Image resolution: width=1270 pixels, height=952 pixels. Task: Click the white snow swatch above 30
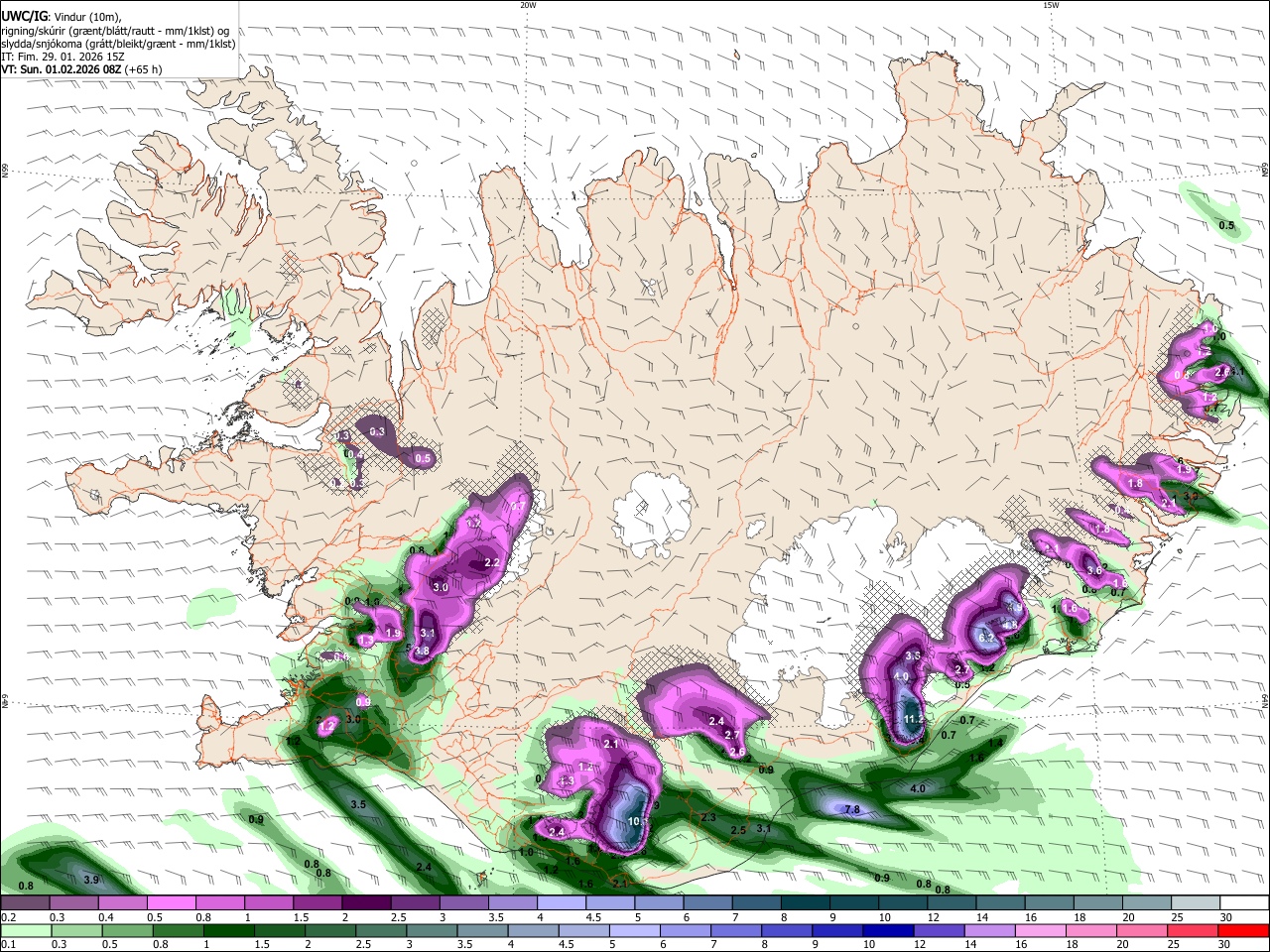pos(1244,903)
